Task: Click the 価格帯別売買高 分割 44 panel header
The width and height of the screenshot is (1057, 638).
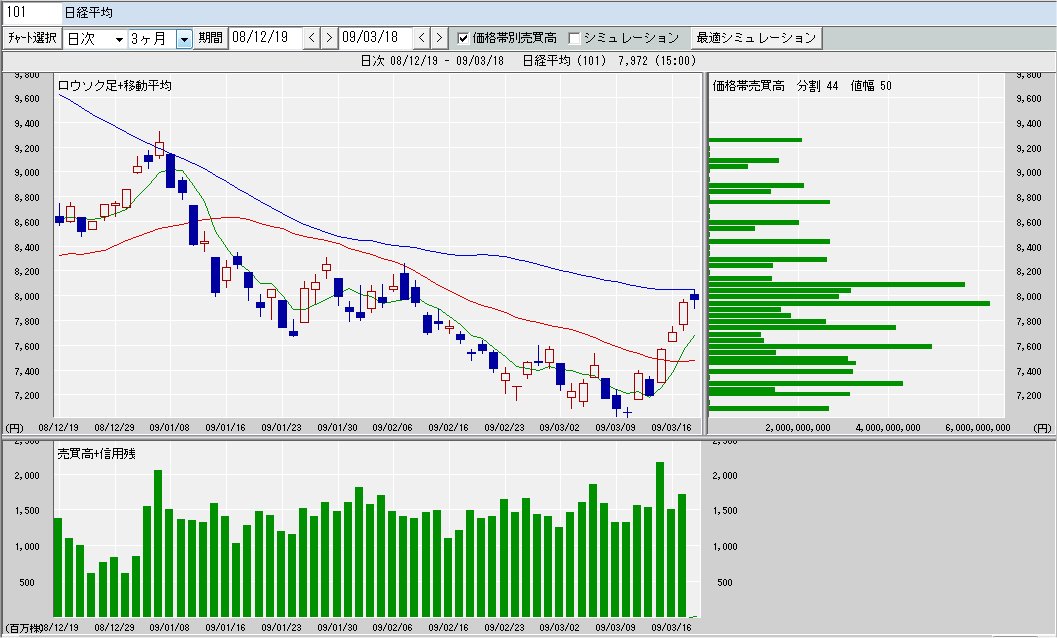Action: [x=802, y=86]
